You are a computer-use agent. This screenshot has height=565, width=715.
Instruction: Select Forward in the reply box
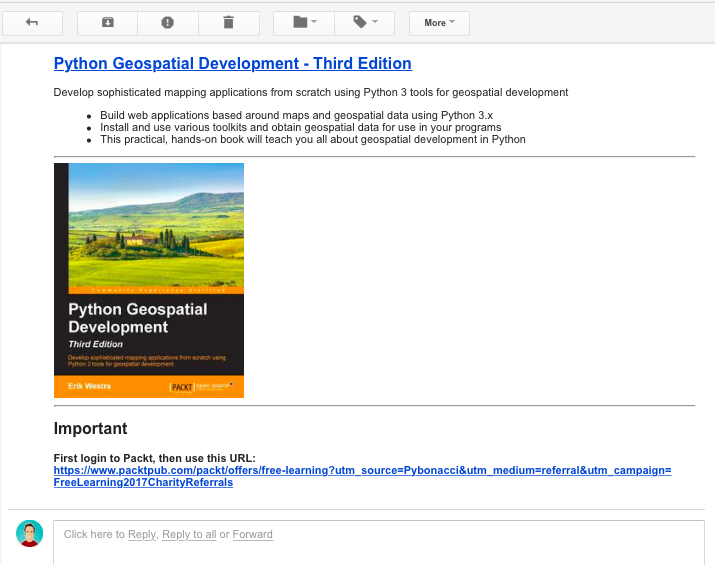pos(253,534)
